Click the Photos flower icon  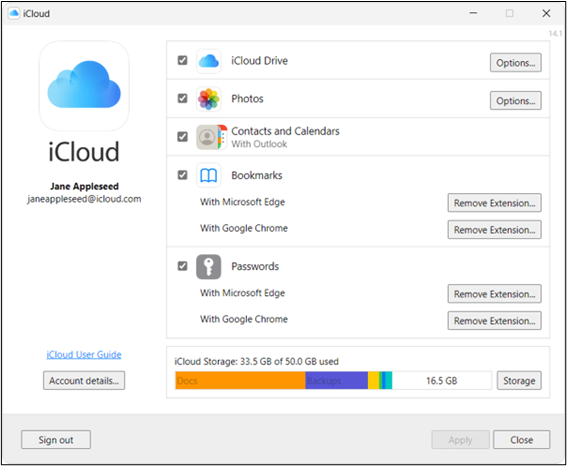(x=209, y=99)
